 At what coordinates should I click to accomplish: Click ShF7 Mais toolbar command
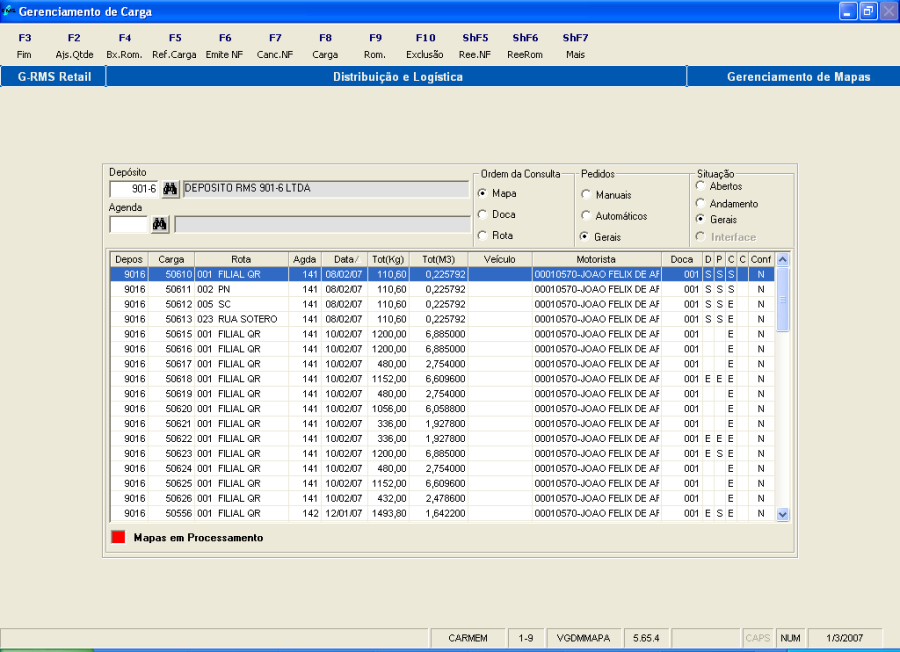pyautogui.click(x=575, y=46)
